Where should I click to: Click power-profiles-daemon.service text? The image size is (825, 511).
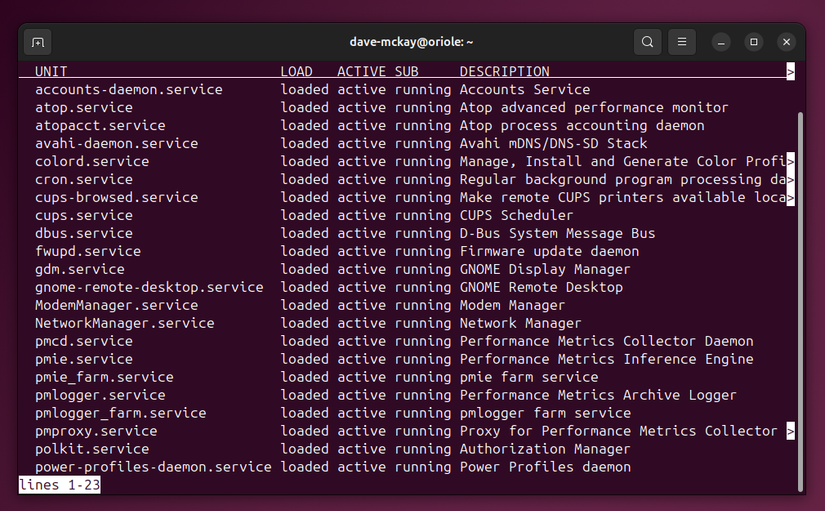(x=153, y=467)
